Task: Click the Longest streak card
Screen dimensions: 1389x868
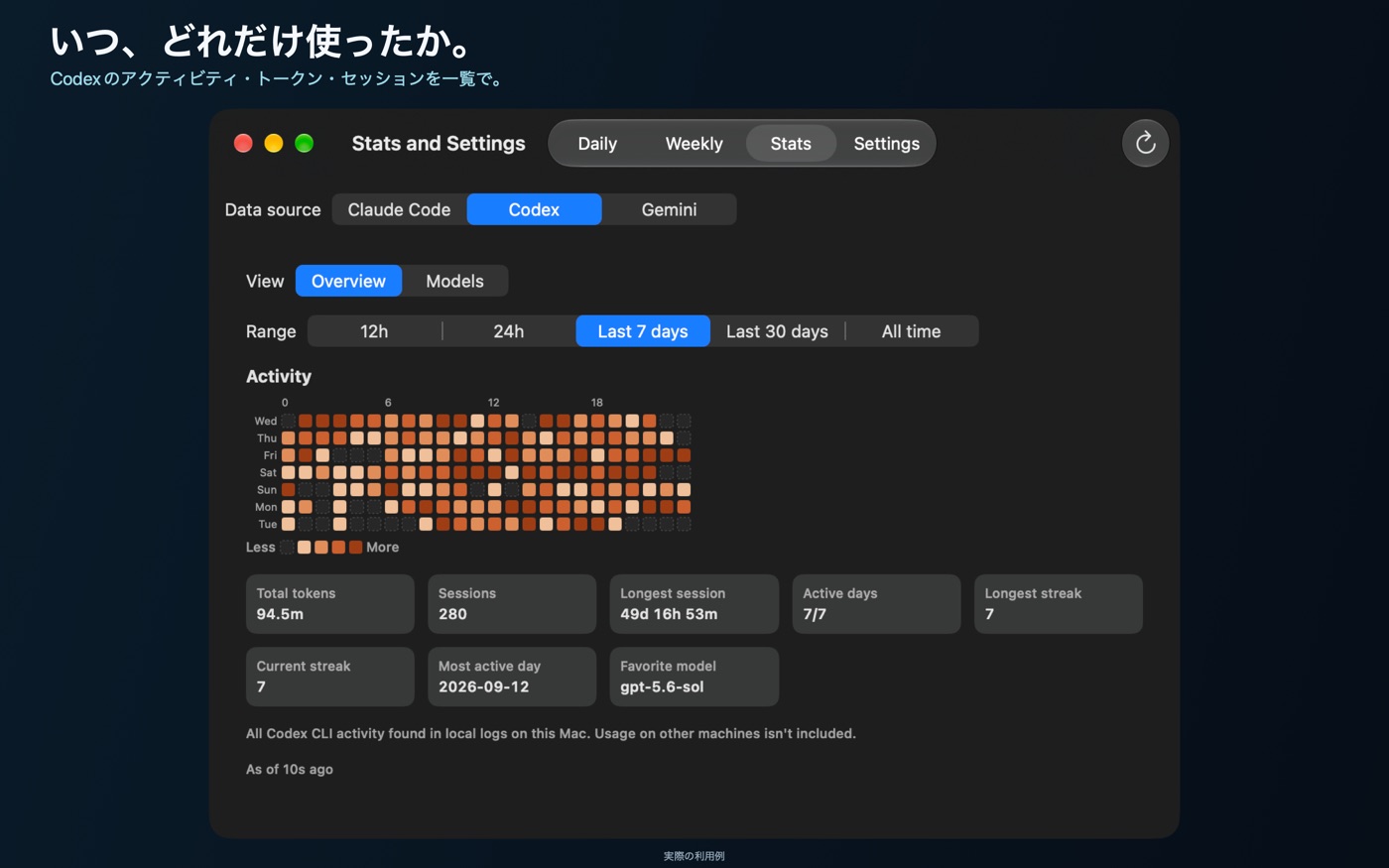Action: click(x=1059, y=604)
